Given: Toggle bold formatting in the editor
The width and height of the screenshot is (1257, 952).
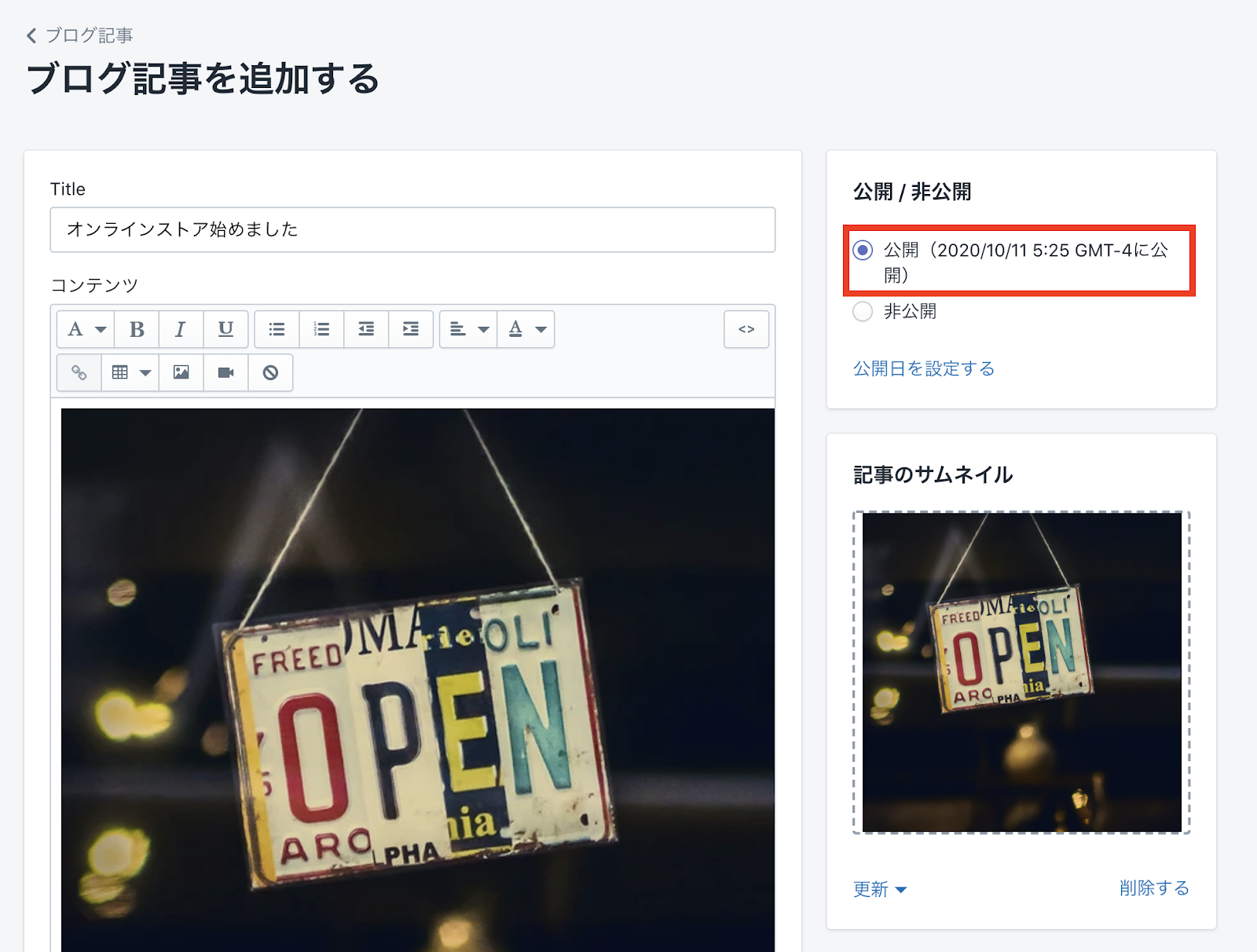Looking at the screenshot, I should 137,329.
